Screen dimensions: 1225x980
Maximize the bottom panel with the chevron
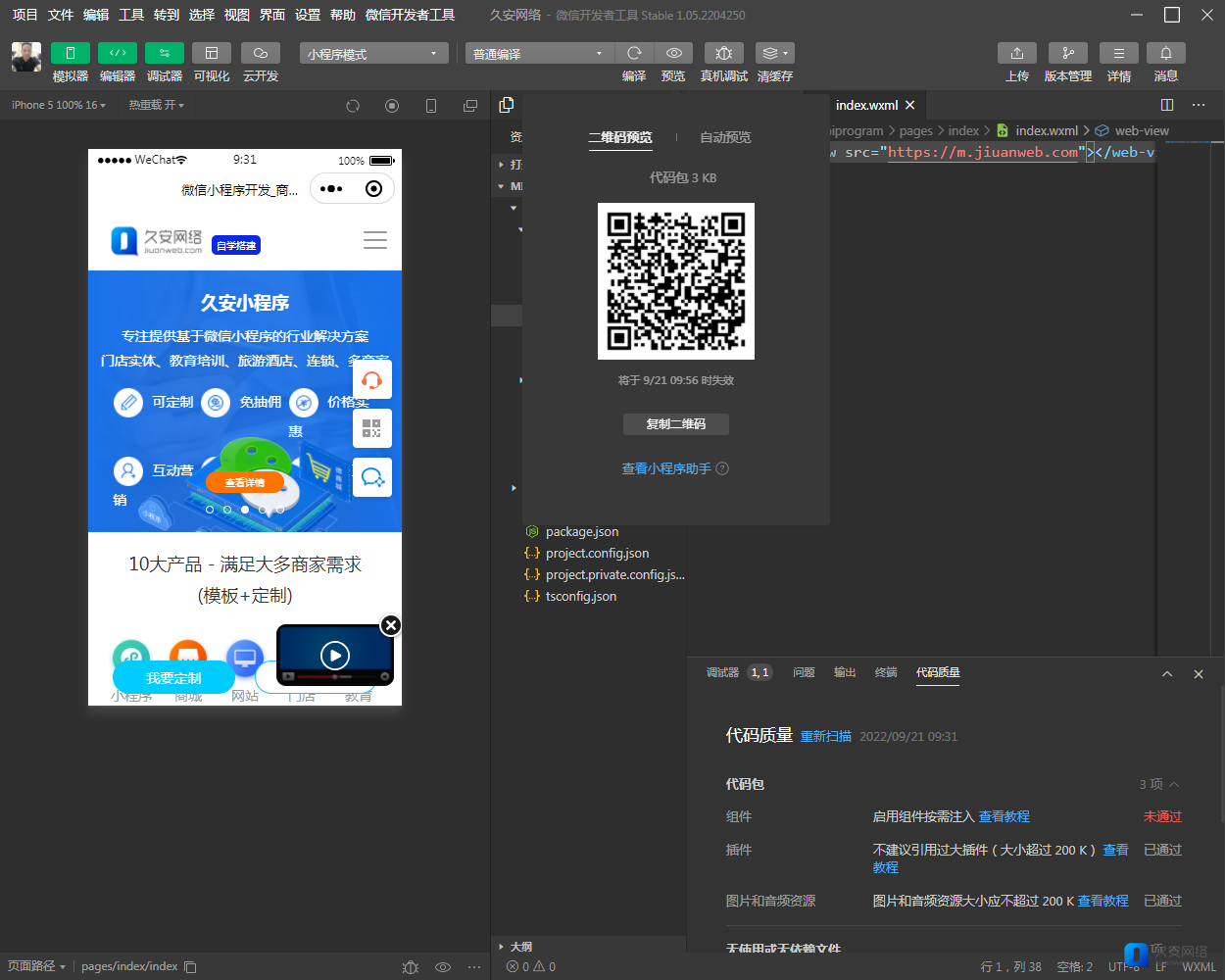point(1167,674)
